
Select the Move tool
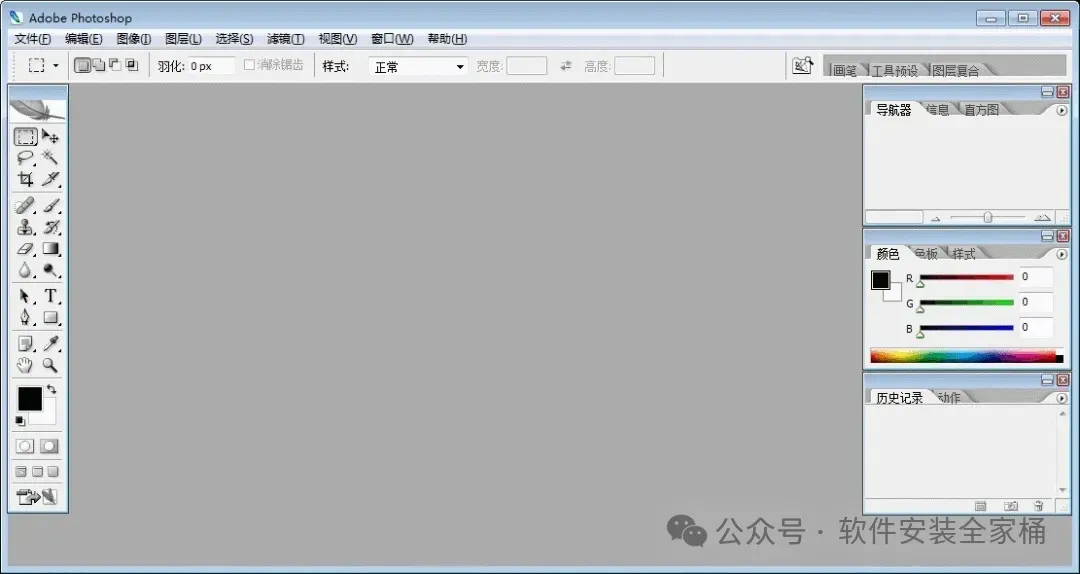pos(50,136)
